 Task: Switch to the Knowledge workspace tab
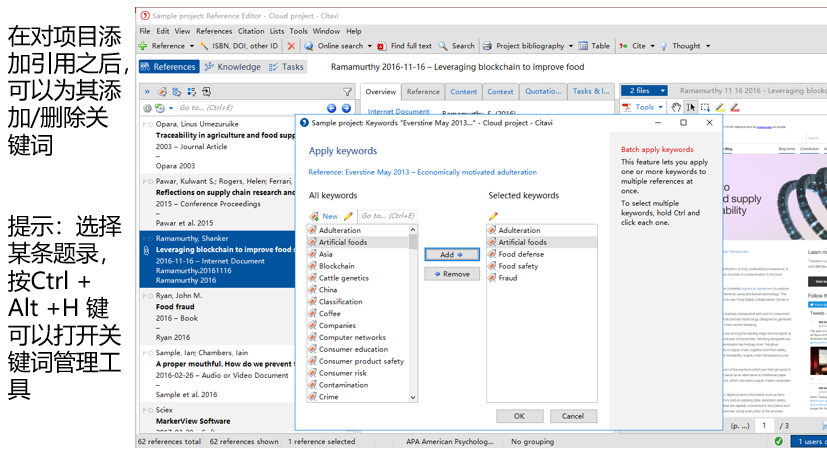[x=233, y=67]
